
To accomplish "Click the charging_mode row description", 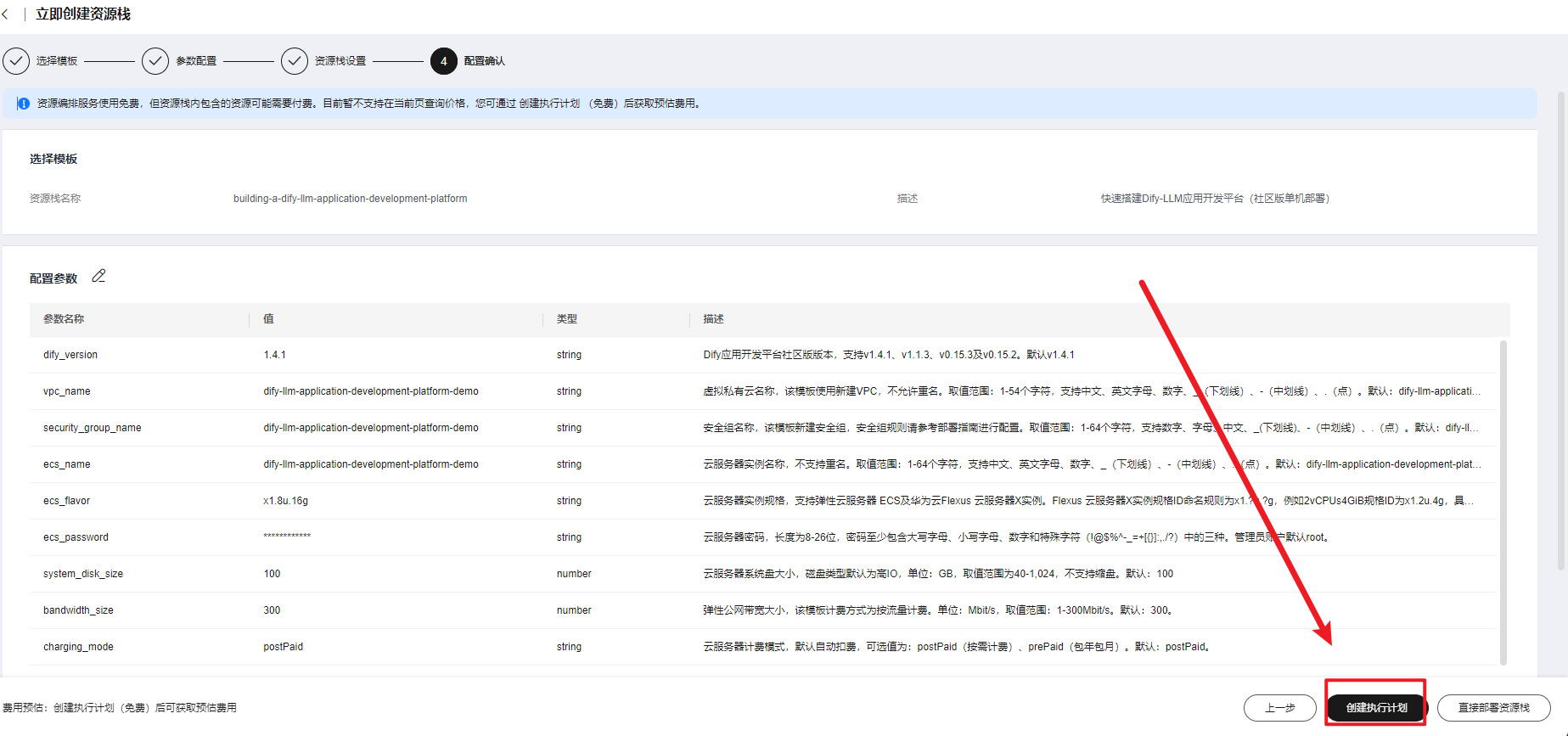I will [x=957, y=647].
